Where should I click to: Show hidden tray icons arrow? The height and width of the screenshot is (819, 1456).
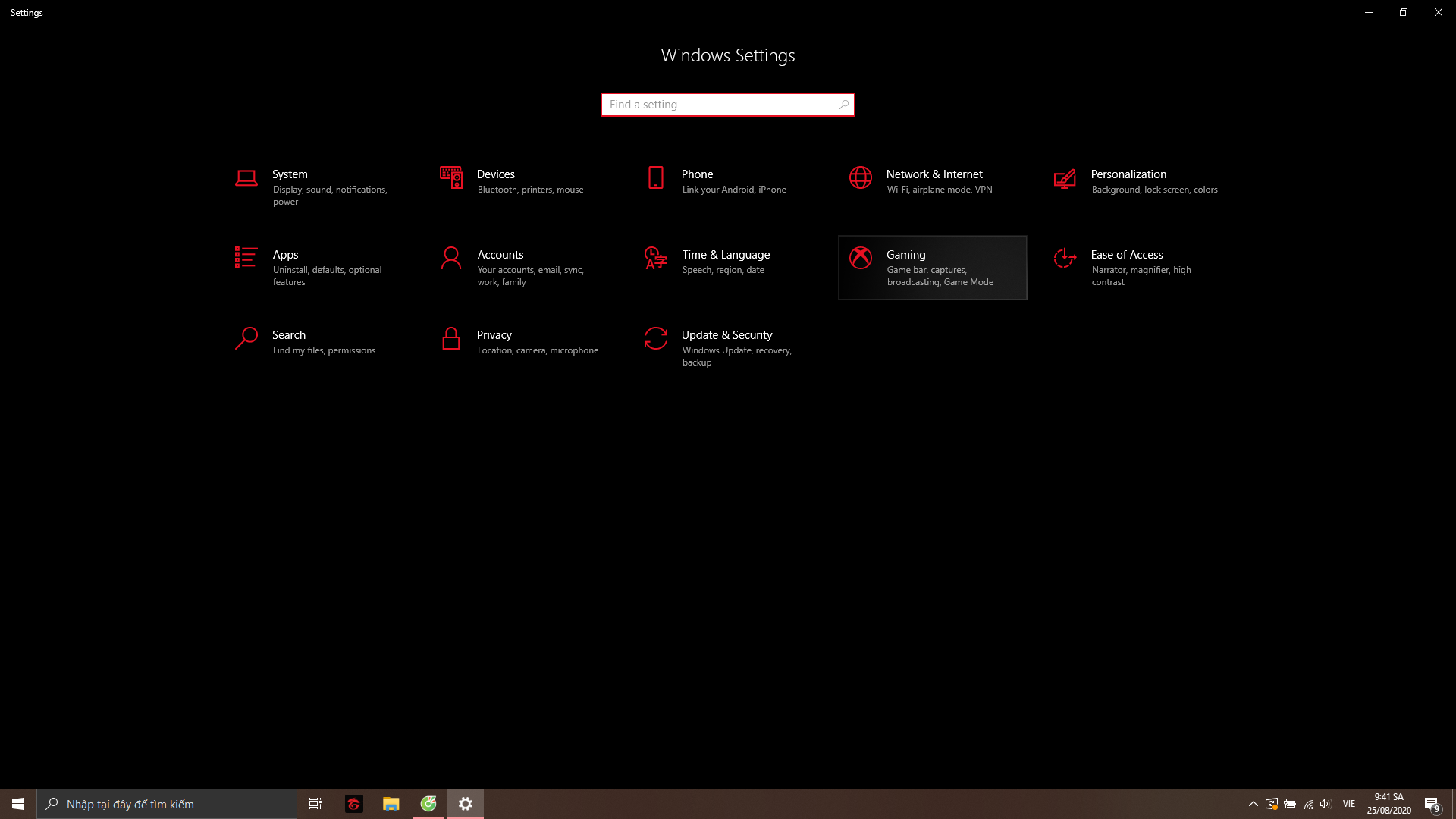pos(1254,804)
